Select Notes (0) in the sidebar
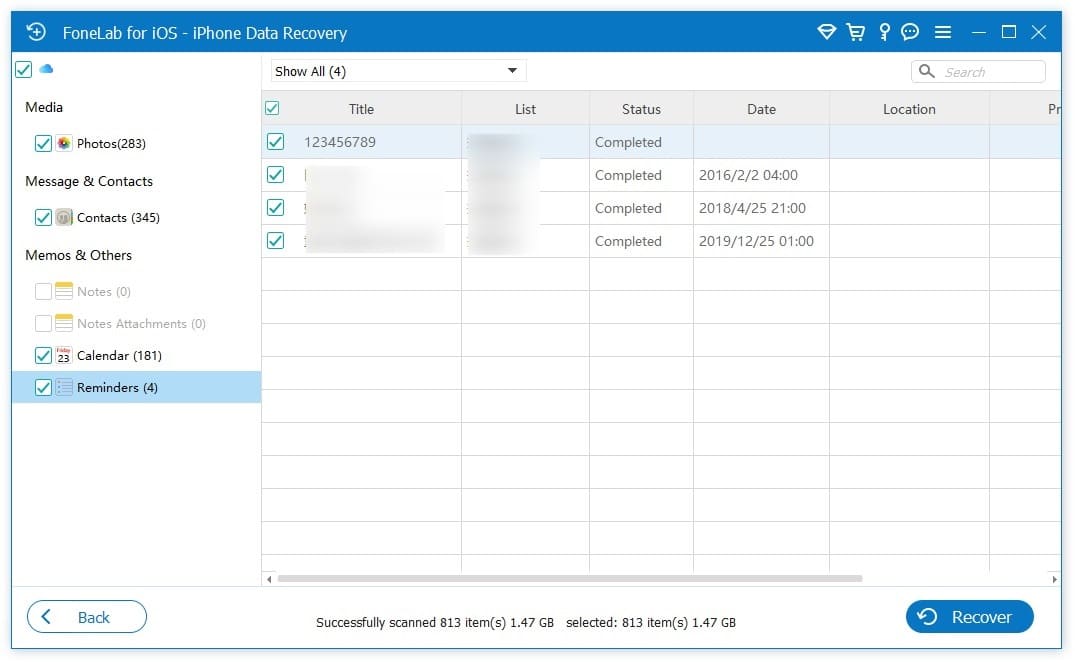1075x662 pixels. (104, 291)
